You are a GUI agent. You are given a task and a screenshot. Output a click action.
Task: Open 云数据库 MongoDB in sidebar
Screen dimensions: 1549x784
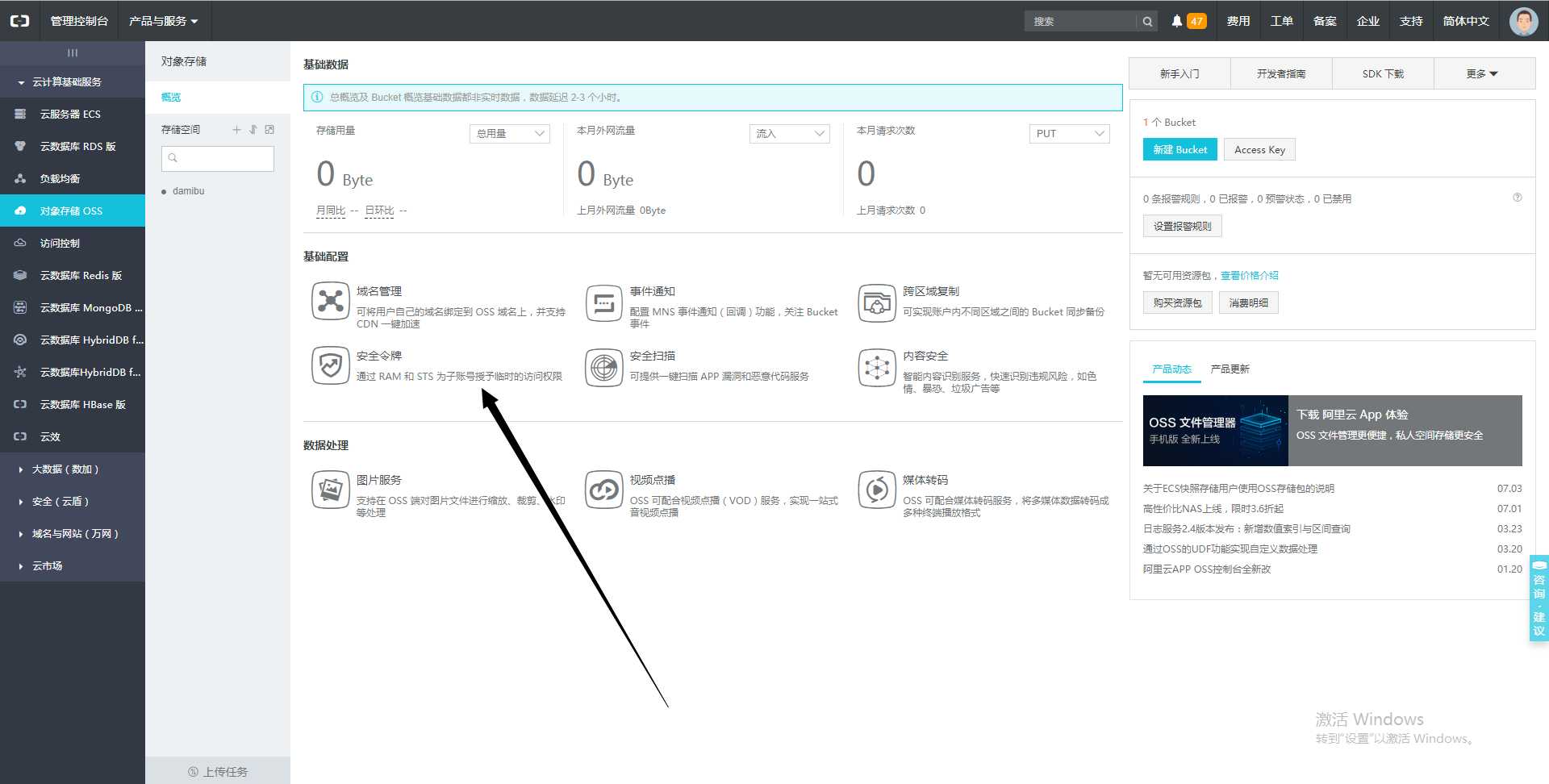73,307
